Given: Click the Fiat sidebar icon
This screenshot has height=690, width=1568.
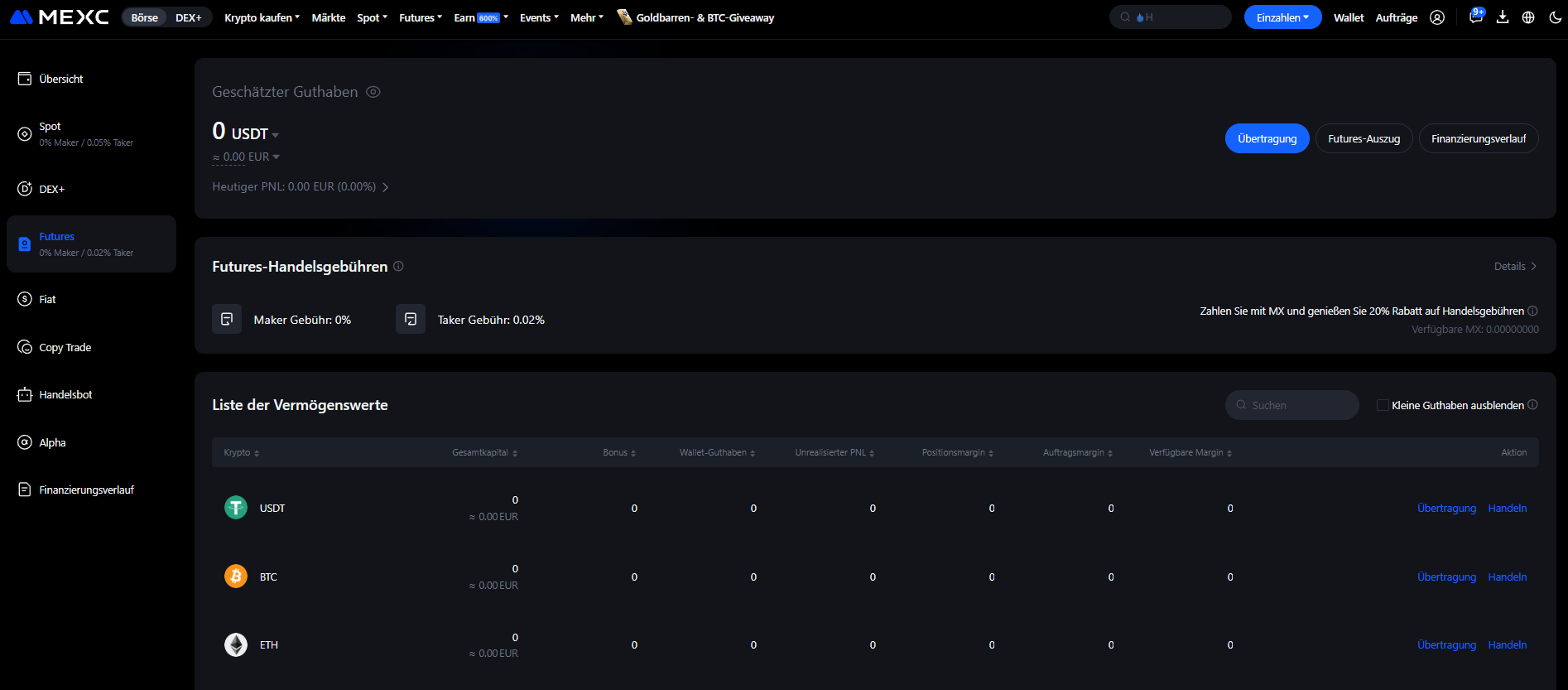Looking at the screenshot, I should click(x=25, y=299).
